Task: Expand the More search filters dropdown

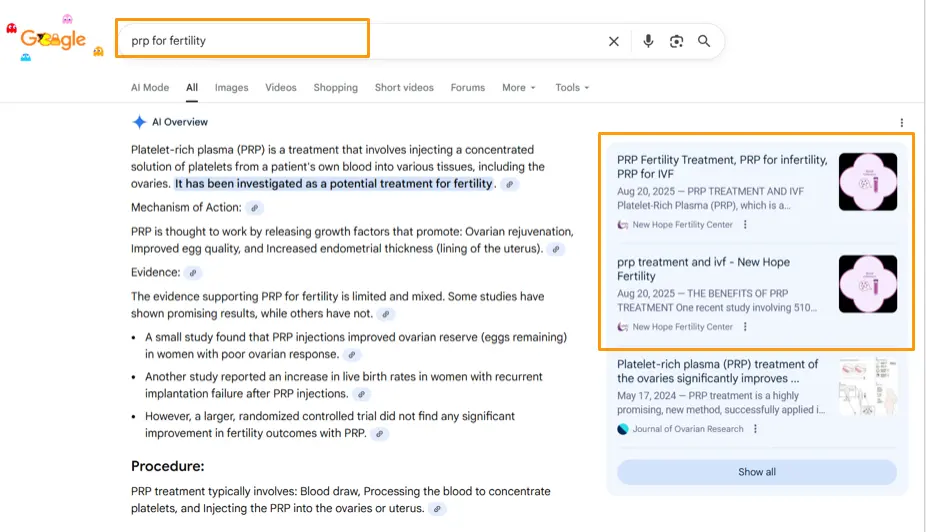Action: click(x=518, y=88)
